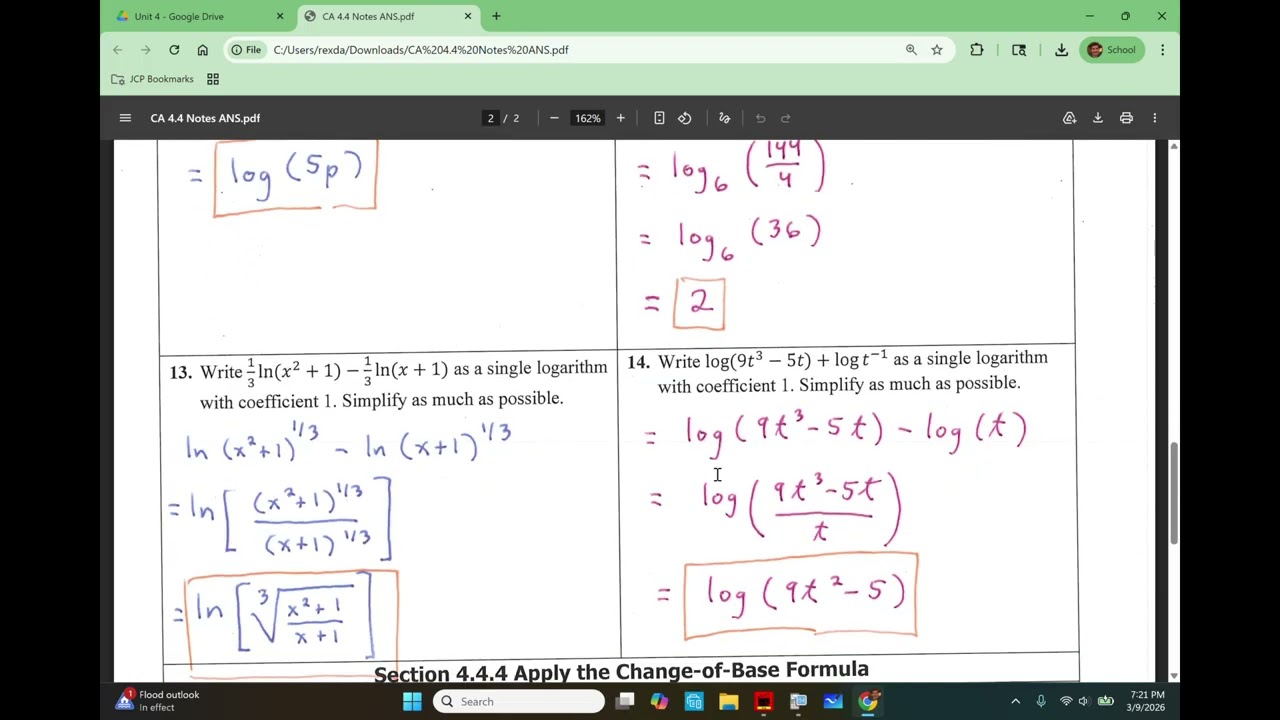Open the apps grid in bookmarks bar
Screen dimensions: 1280x720
[213, 79]
